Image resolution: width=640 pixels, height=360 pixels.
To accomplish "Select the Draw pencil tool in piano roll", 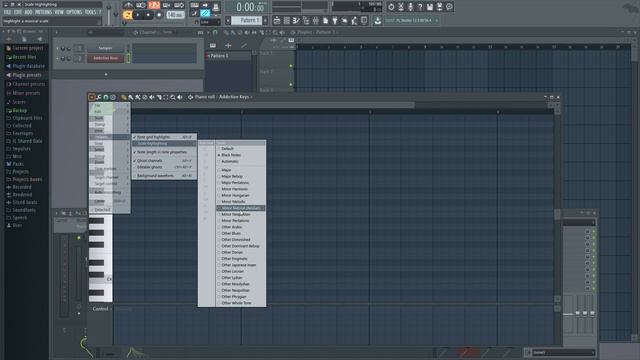I will 124,97.
